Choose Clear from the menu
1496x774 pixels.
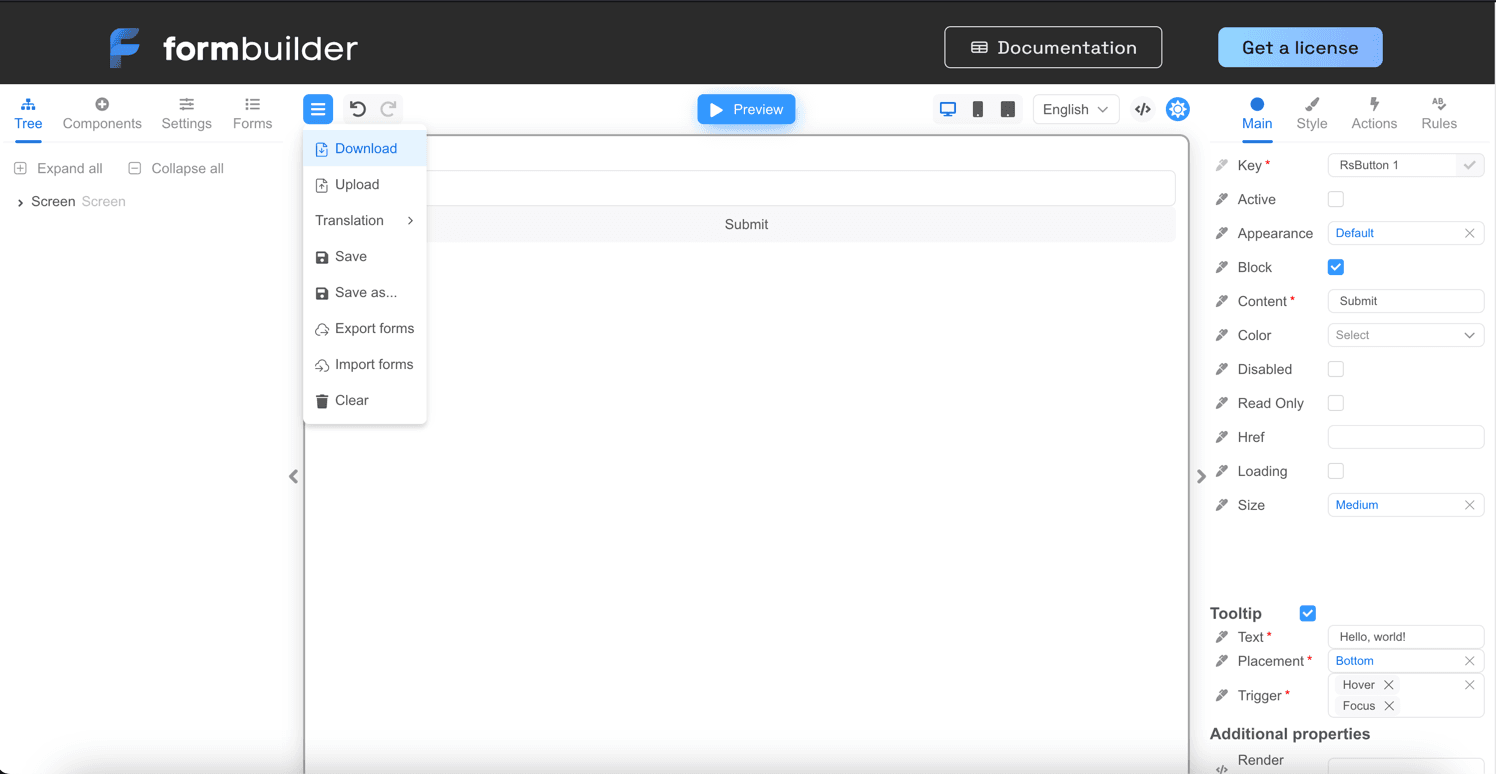[351, 400]
